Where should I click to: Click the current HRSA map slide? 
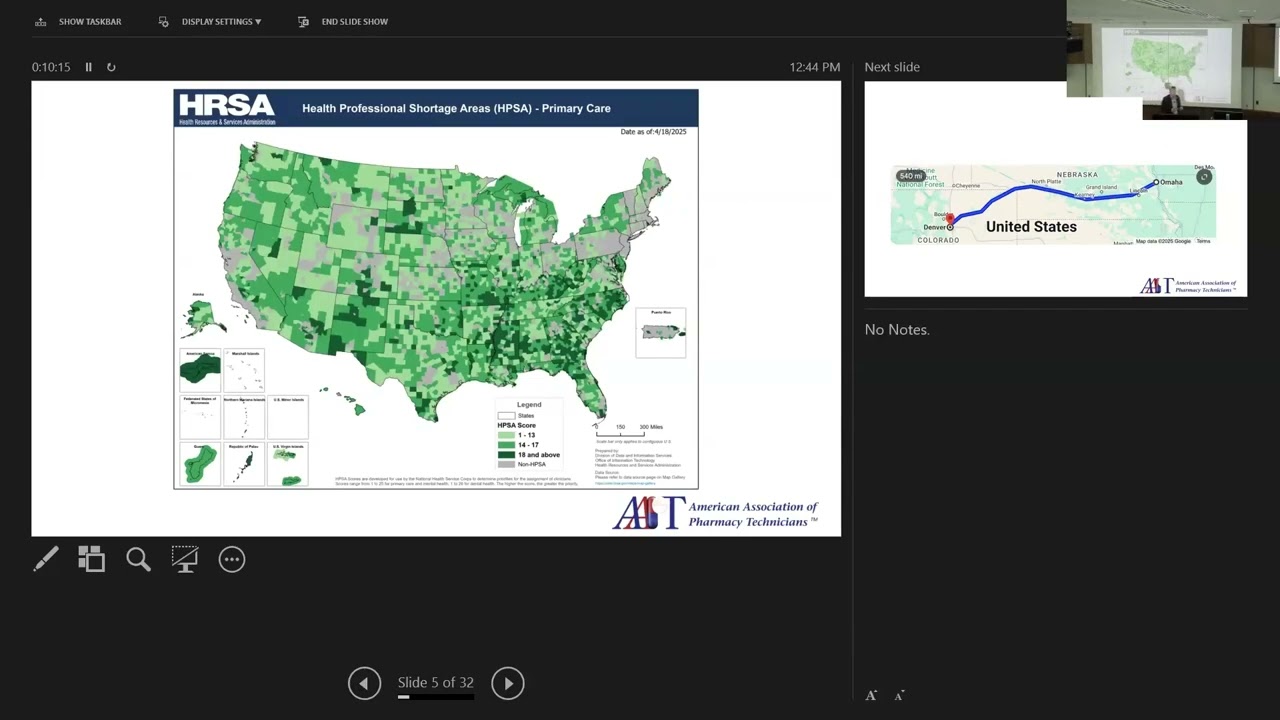[436, 308]
